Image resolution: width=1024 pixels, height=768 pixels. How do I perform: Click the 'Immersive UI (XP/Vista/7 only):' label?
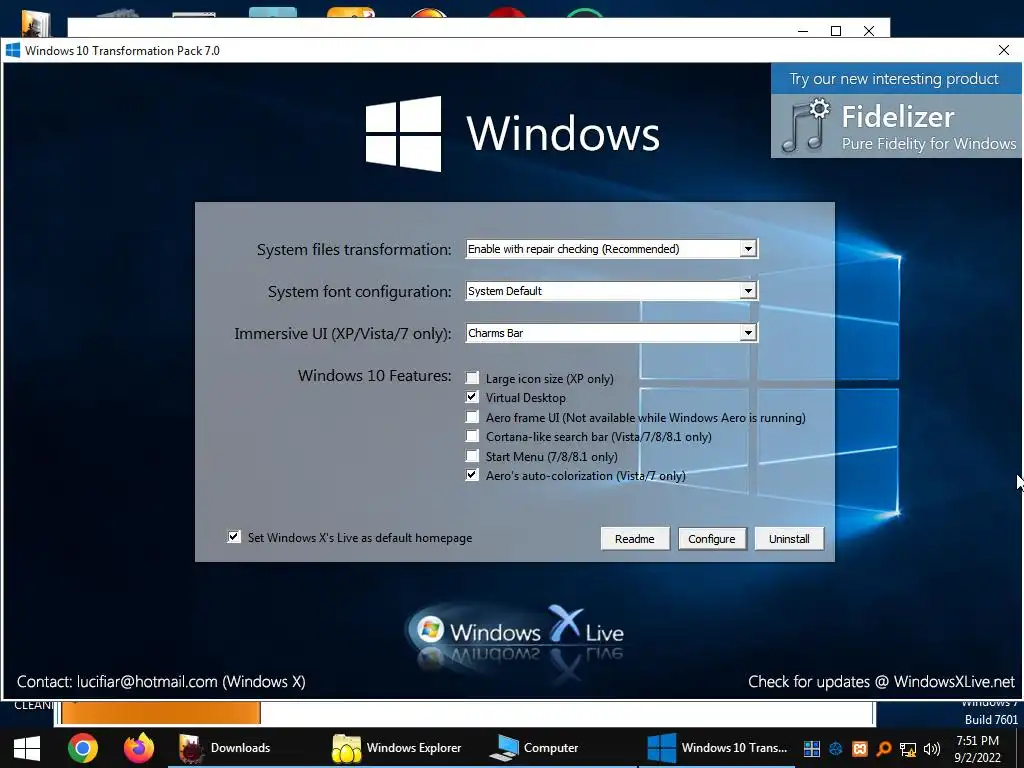point(343,334)
